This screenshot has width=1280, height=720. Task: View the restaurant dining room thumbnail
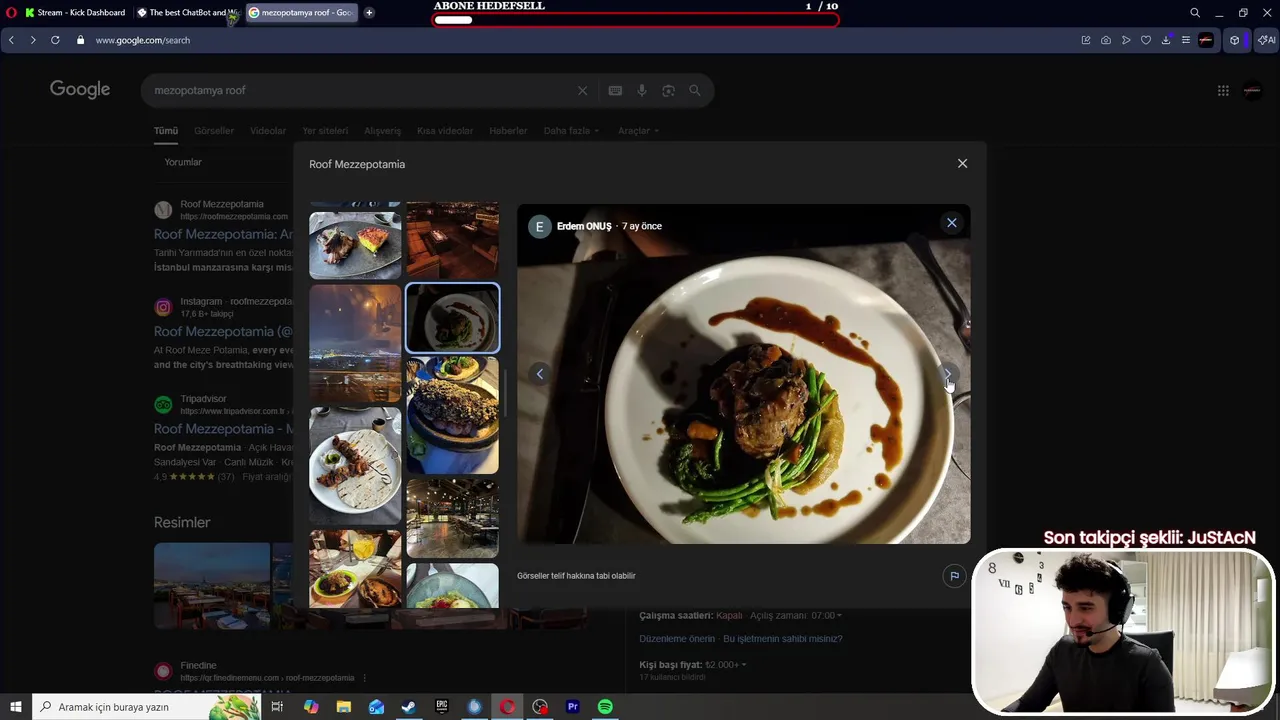pyautogui.click(x=452, y=518)
